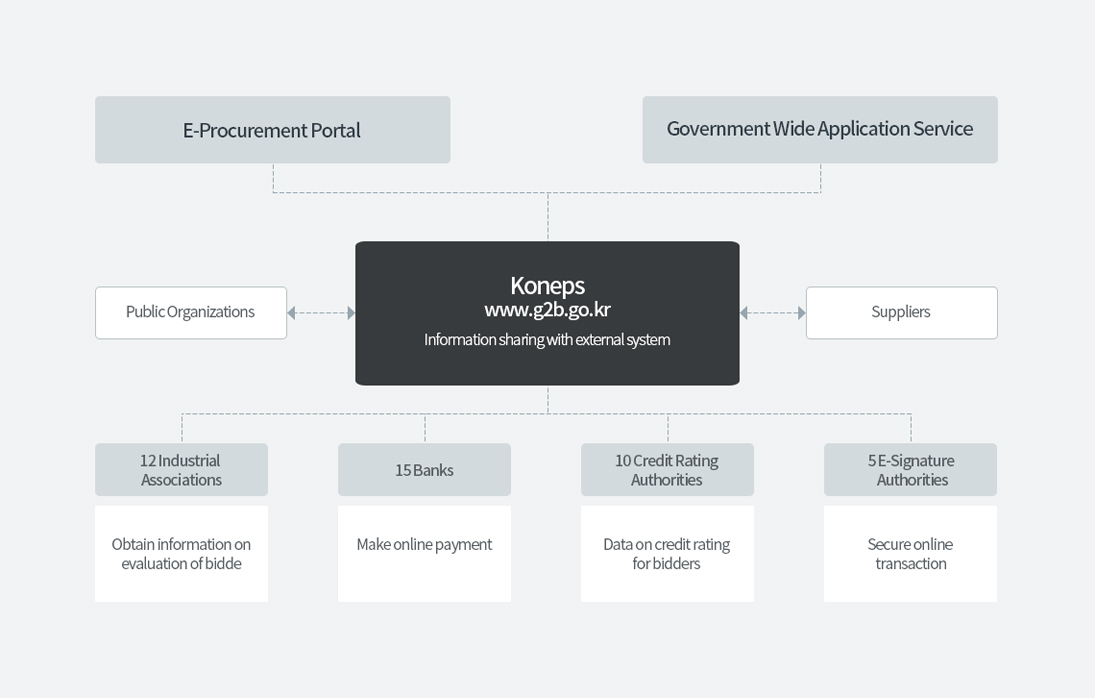Screen dimensions: 1095x698
Task: Click 'Make online payment' text
Action: (x=425, y=544)
